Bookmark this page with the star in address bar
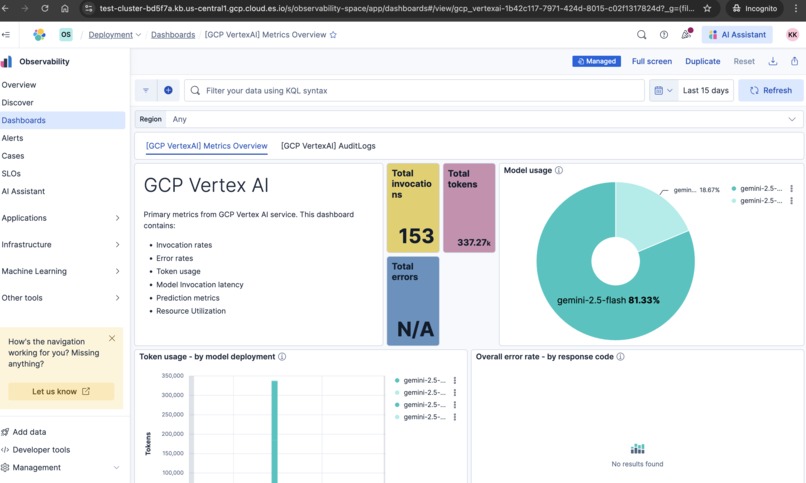 (x=707, y=8)
